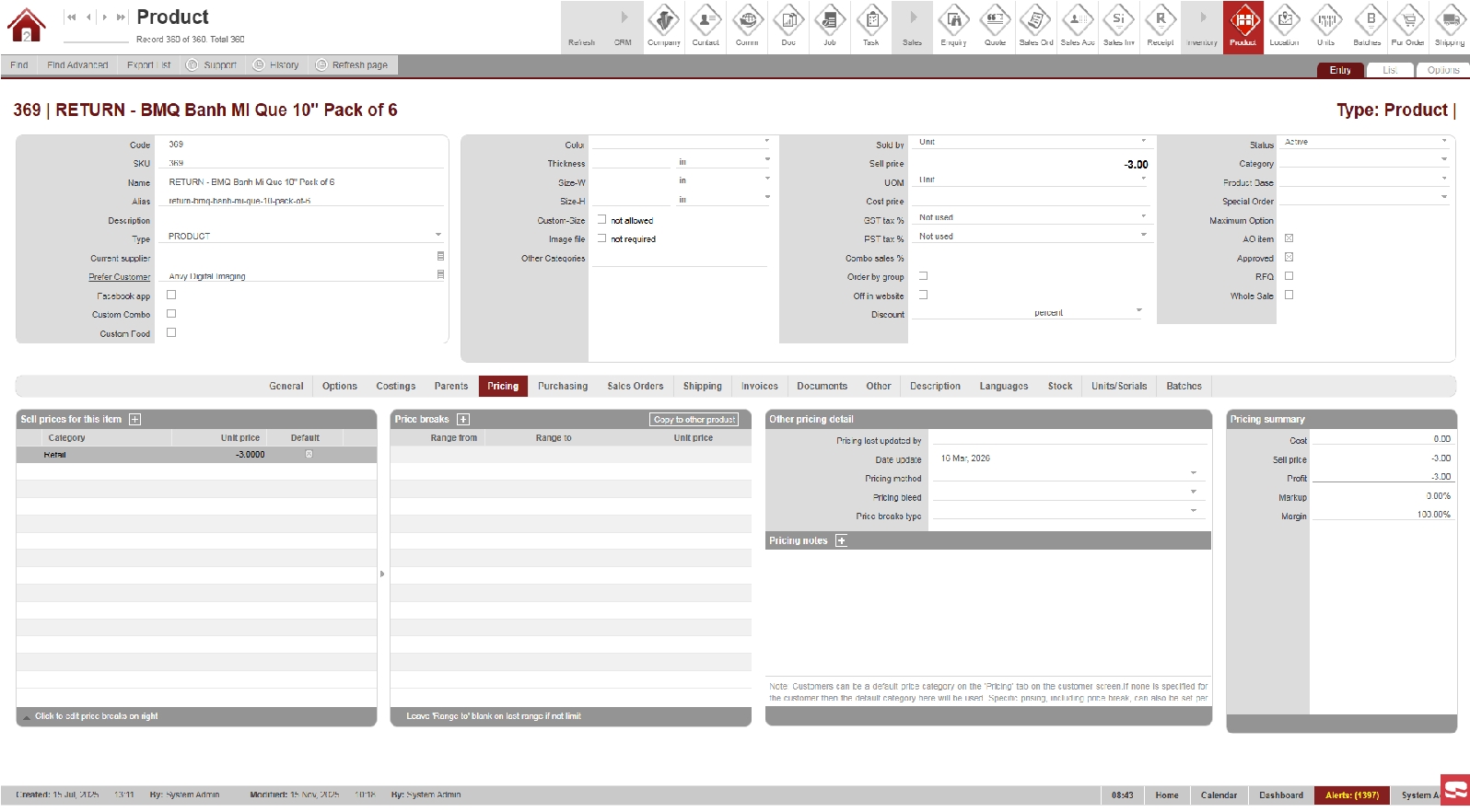Add a new sell price with plus icon
Screen dimensions: 1470x812
tap(135, 420)
